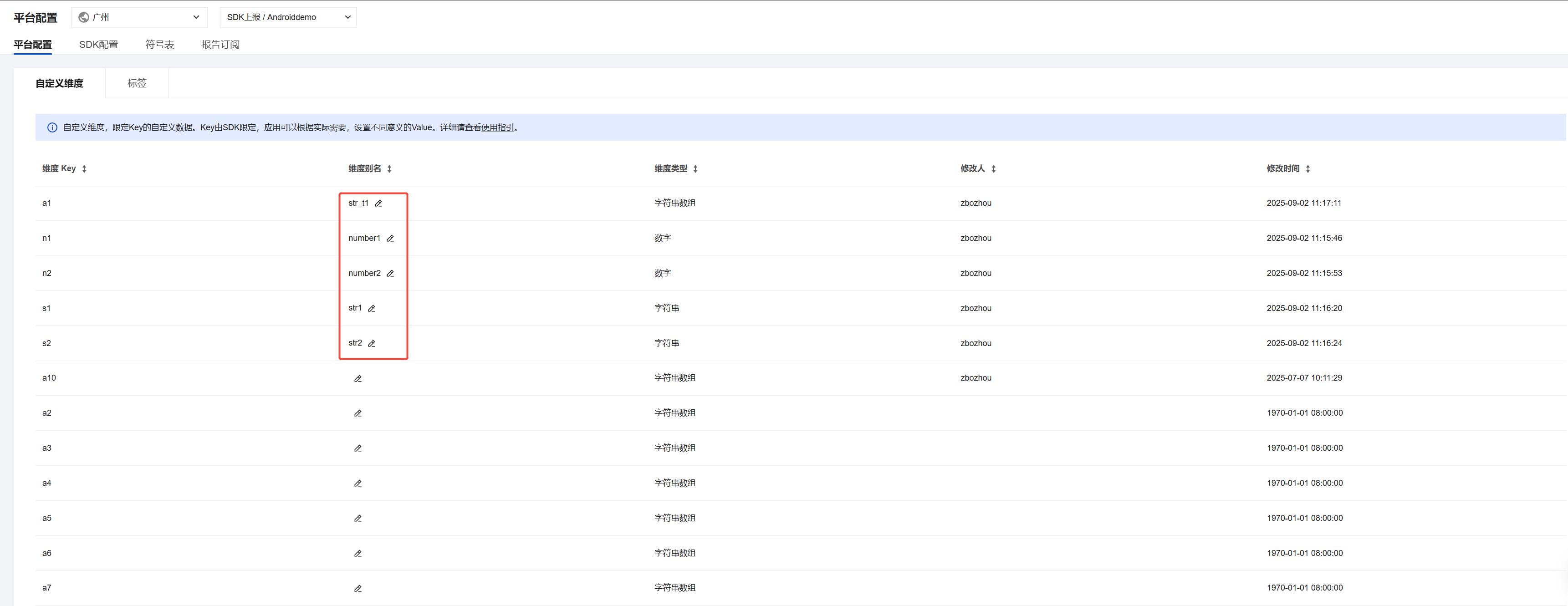Sort by 修改时间 column arrows
The height and width of the screenshot is (606, 1568).
(x=1308, y=169)
